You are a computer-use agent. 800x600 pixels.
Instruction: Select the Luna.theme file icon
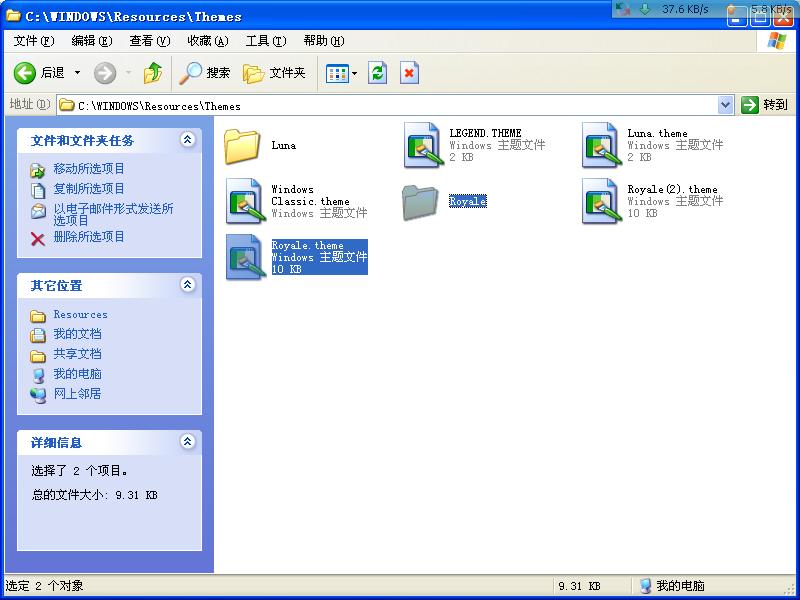[x=601, y=145]
